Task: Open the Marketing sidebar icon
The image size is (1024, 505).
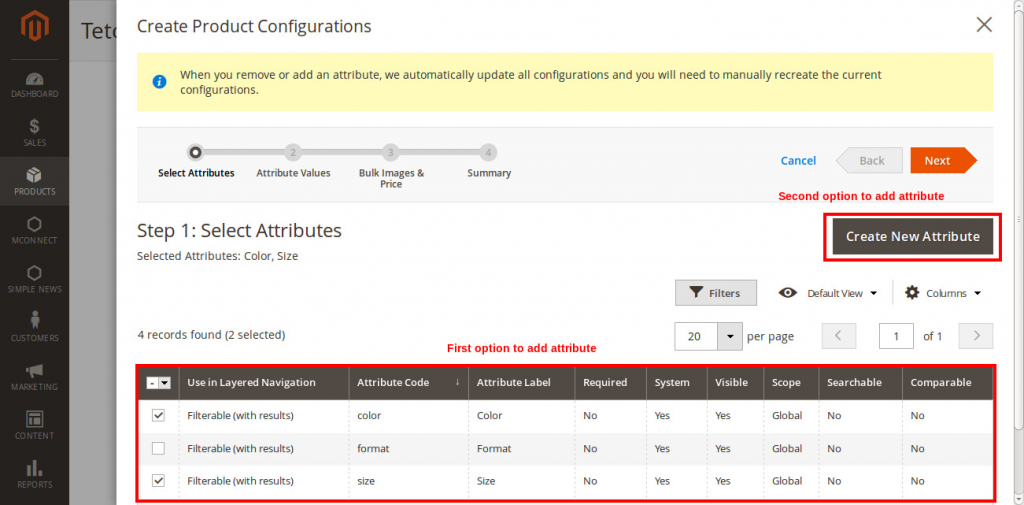Action: [34, 376]
